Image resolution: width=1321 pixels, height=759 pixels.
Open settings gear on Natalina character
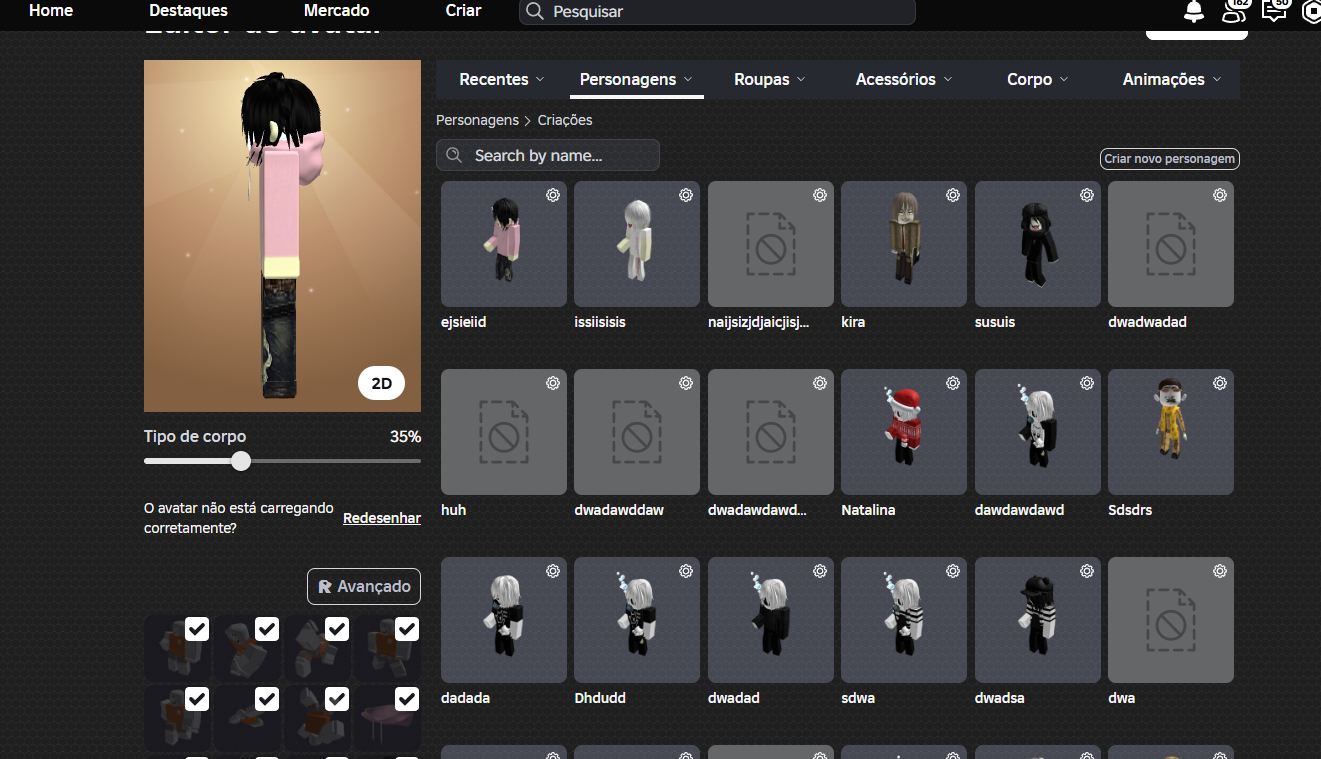point(953,383)
